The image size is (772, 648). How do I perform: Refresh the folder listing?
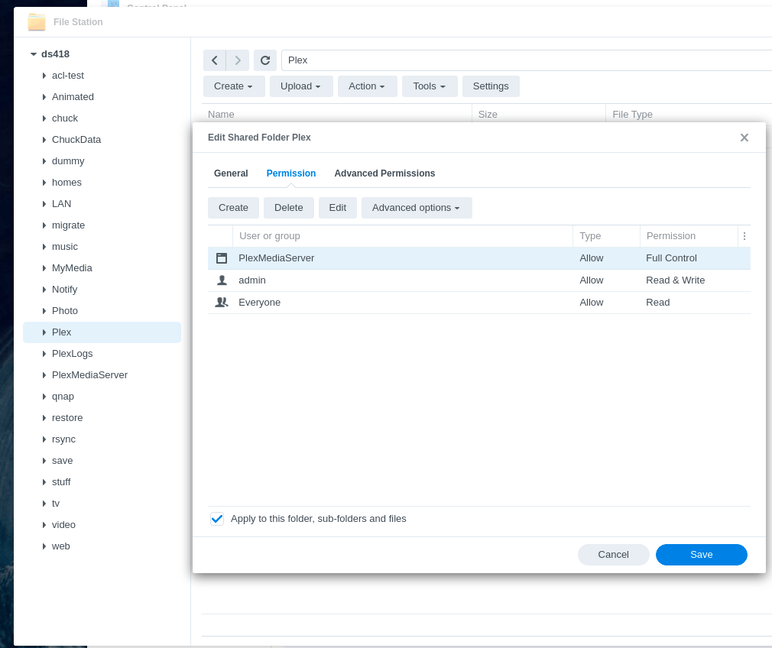pos(265,60)
